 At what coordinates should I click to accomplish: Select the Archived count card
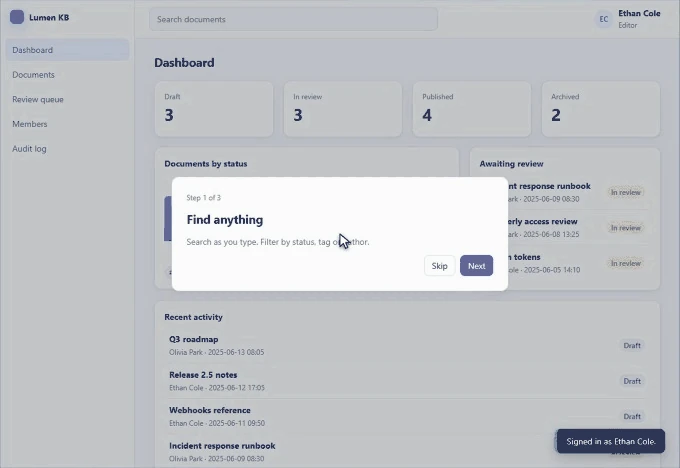(x=601, y=109)
